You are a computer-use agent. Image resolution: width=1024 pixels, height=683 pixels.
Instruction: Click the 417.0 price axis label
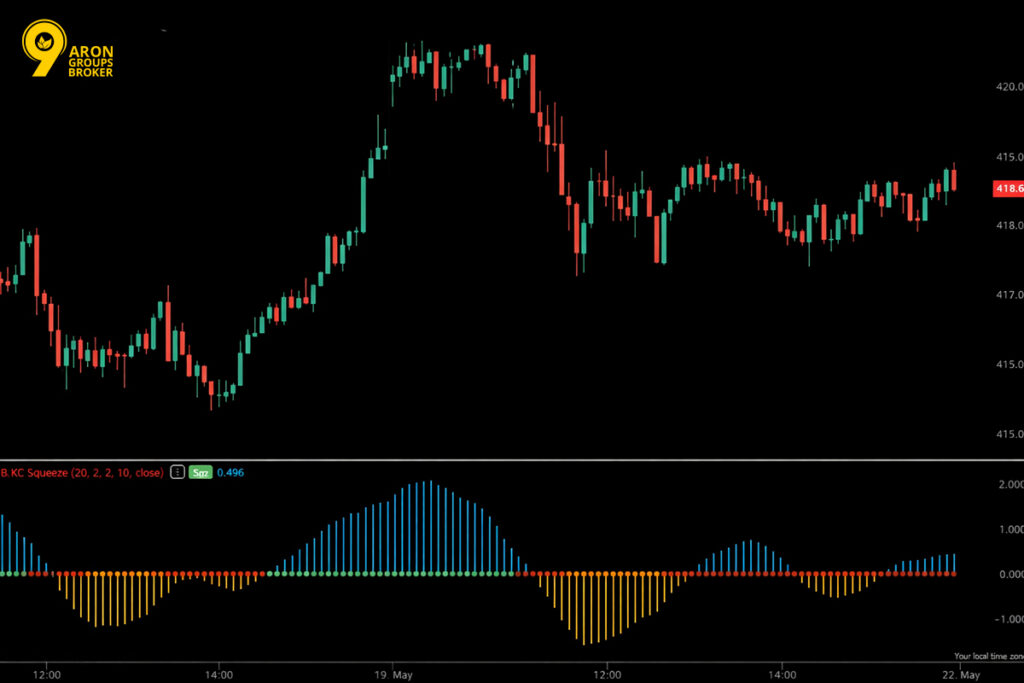click(x=1008, y=295)
